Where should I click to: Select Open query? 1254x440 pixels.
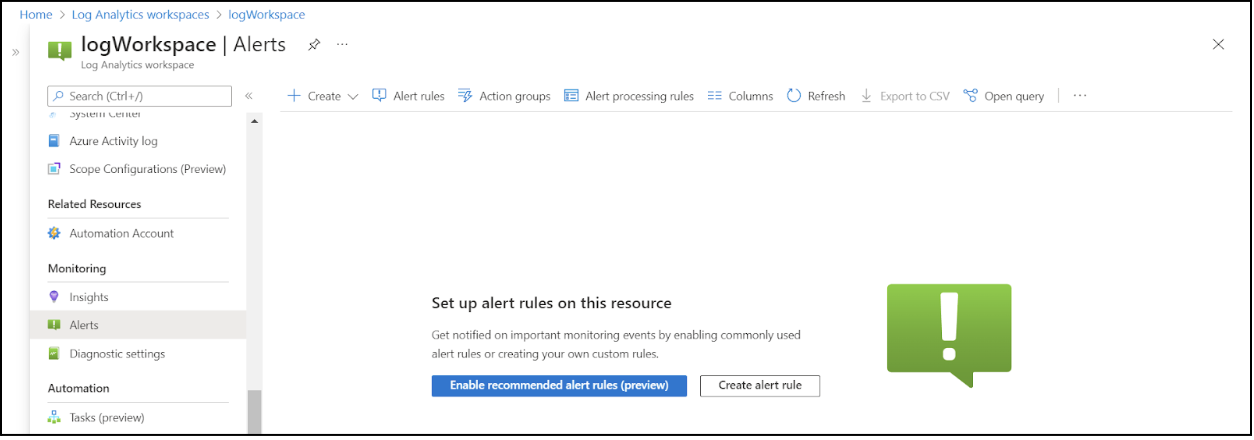[1004, 96]
